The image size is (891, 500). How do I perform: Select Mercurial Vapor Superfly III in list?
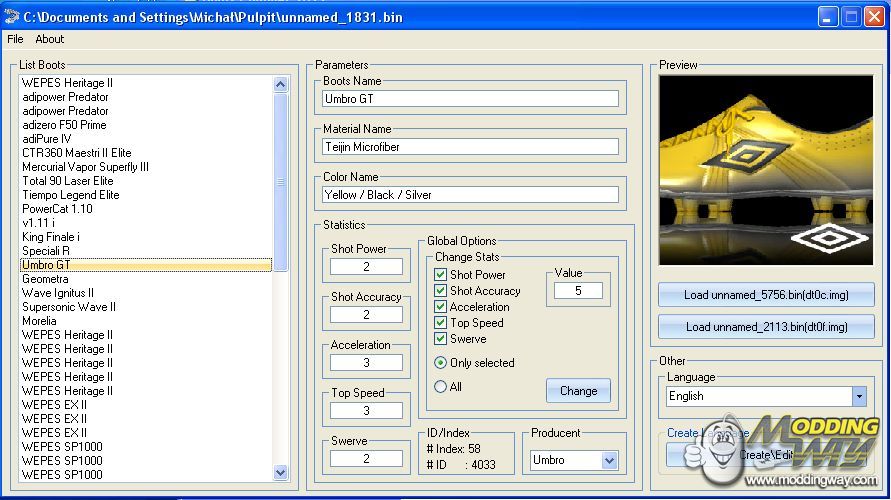pyautogui.click(x=85, y=167)
